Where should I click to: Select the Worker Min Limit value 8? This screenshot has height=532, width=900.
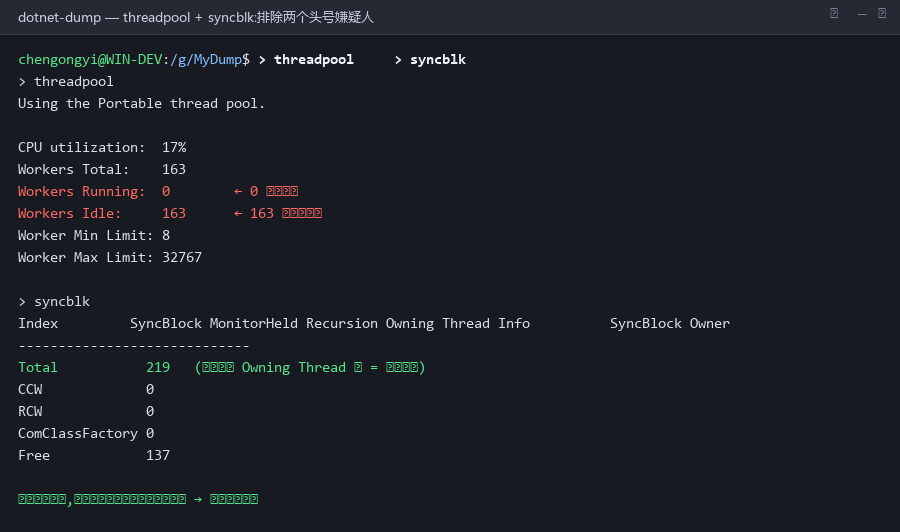pos(166,235)
